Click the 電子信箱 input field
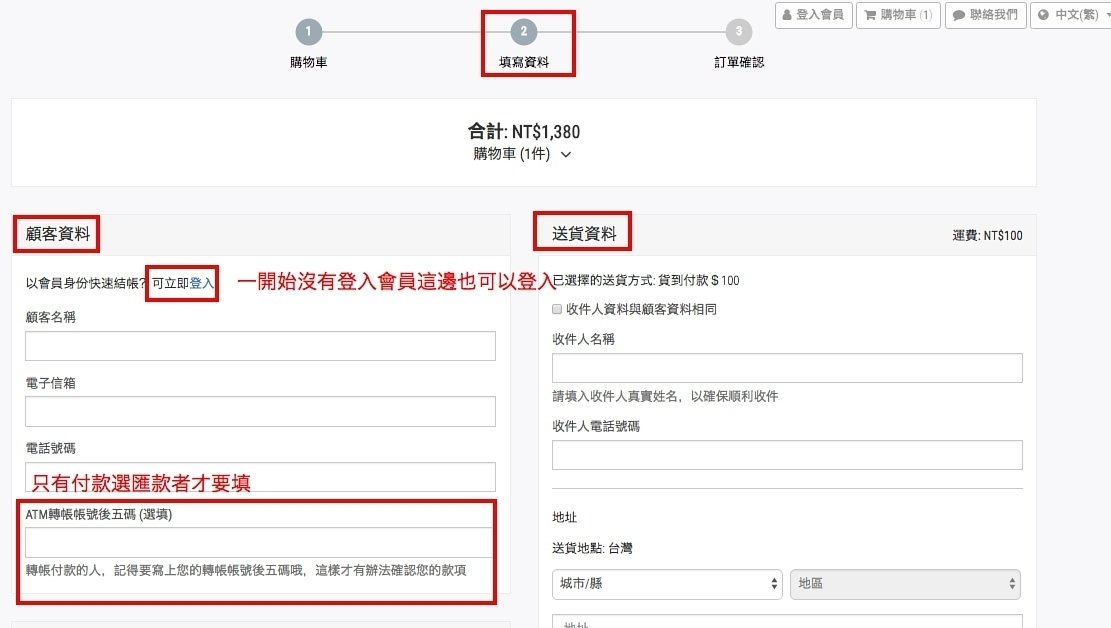Image resolution: width=1111 pixels, height=628 pixels. coord(259,411)
